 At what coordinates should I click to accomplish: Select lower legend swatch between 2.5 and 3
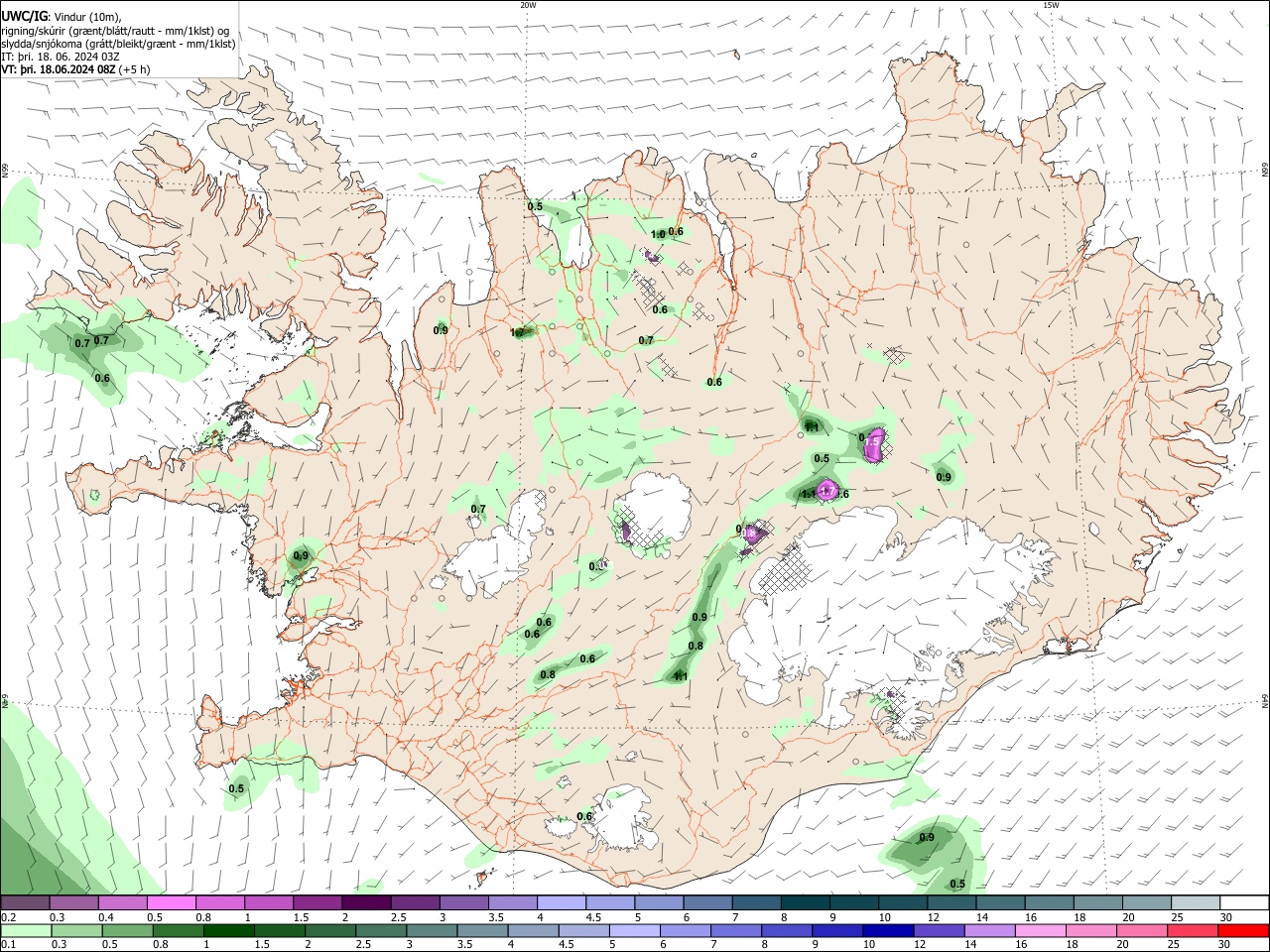382,930
